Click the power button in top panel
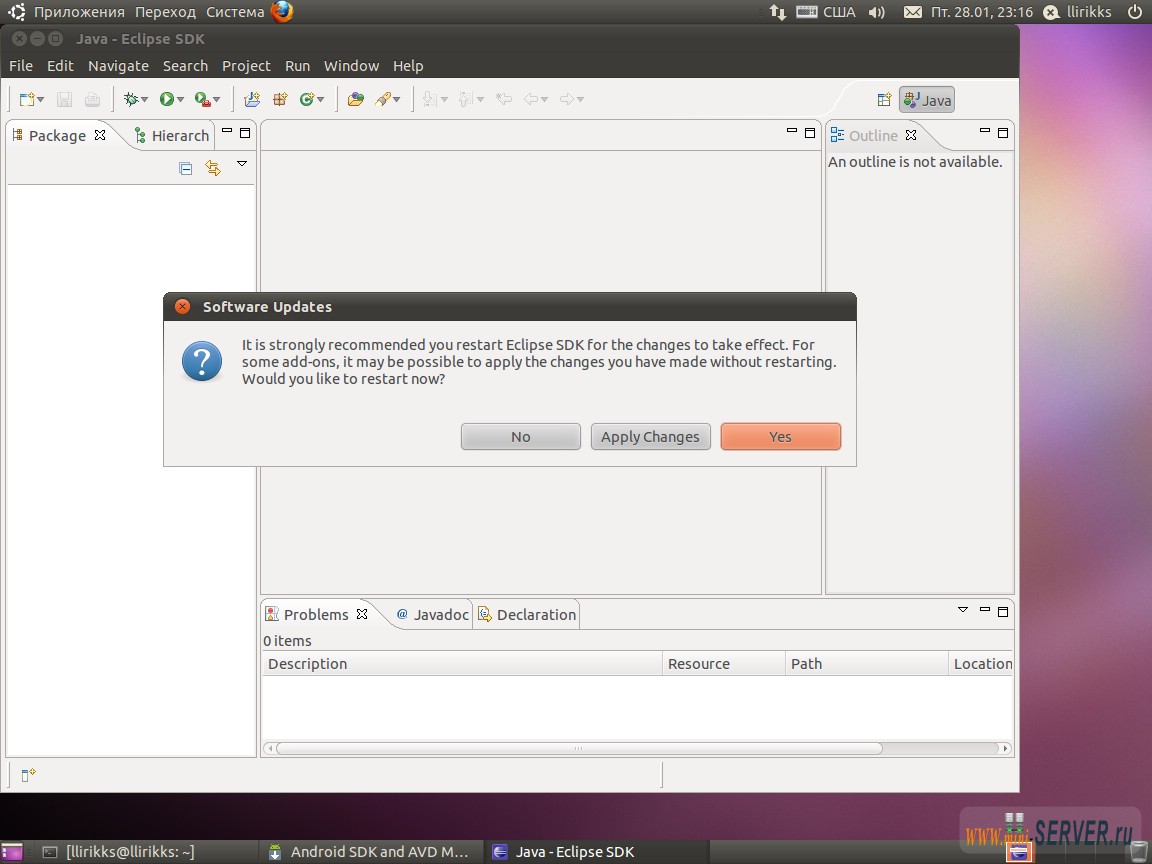Image resolution: width=1152 pixels, height=864 pixels. coord(1135,12)
